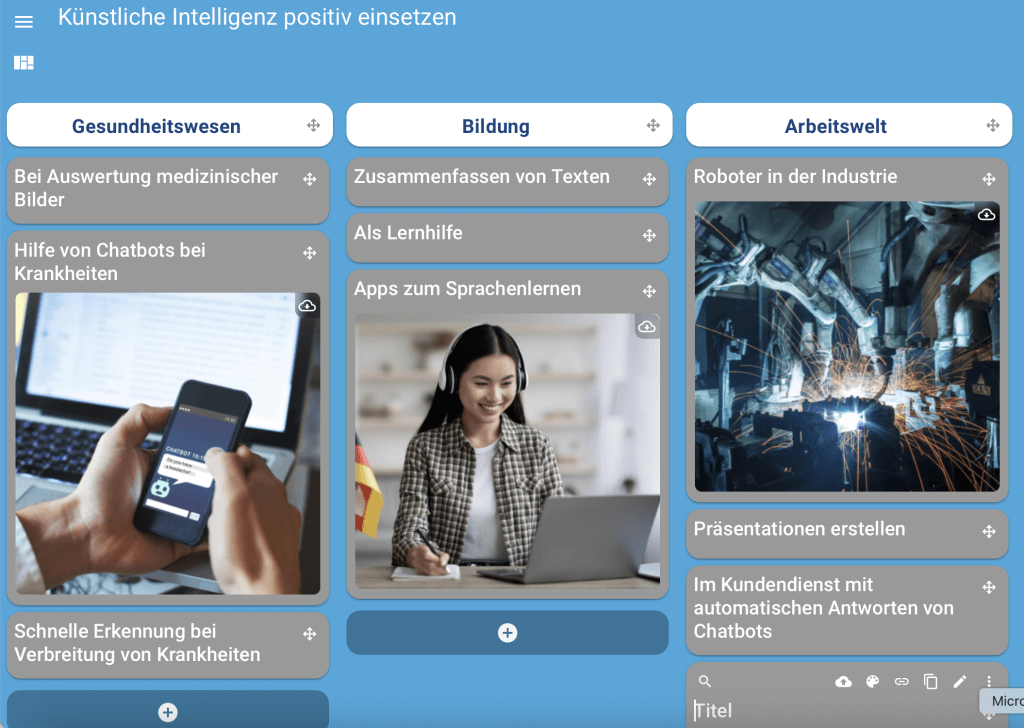
Task: Select the Gesundheitswesen column title
Action: pos(156,126)
